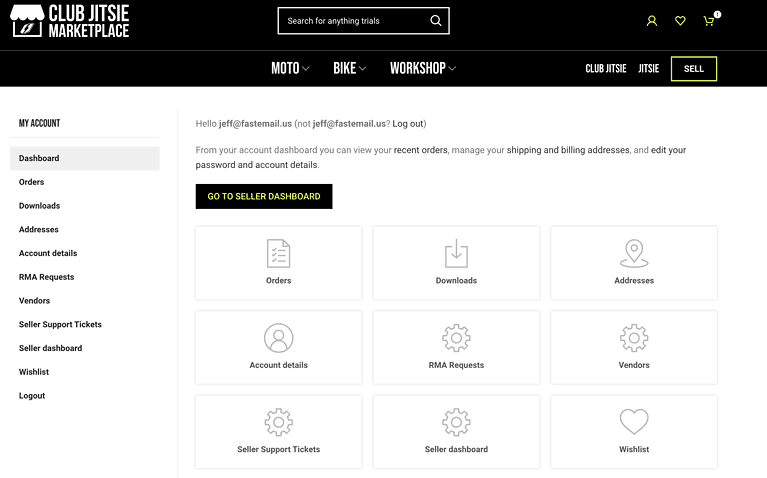Select Seller dashboard in the sidebar
Viewport: 767px width, 478px height.
(x=50, y=348)
